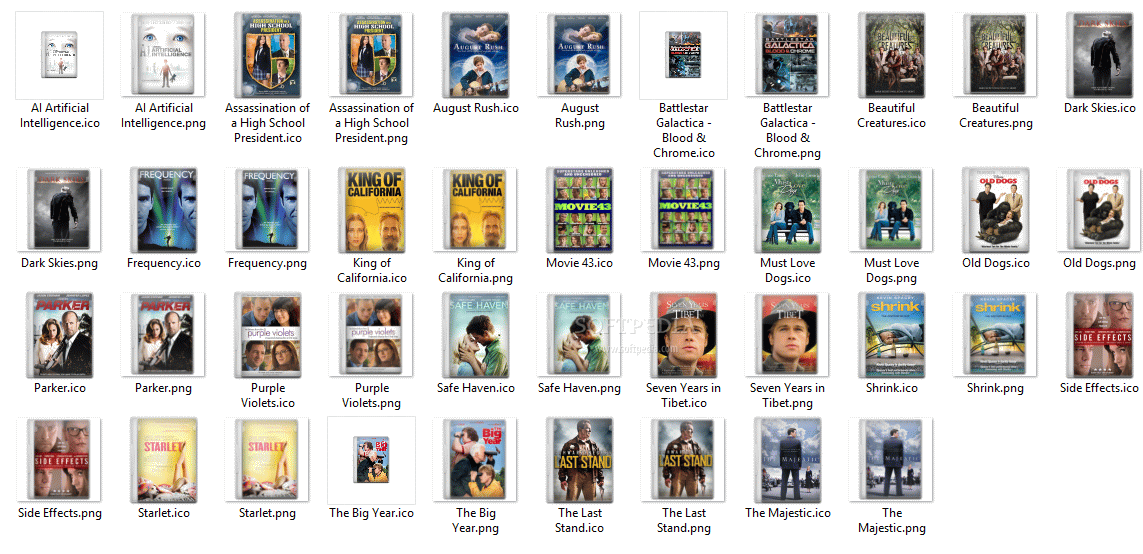The image size is (1143, 554).
Task: Click the 'The Big Year.ico' file name
Action: [372, 513]
